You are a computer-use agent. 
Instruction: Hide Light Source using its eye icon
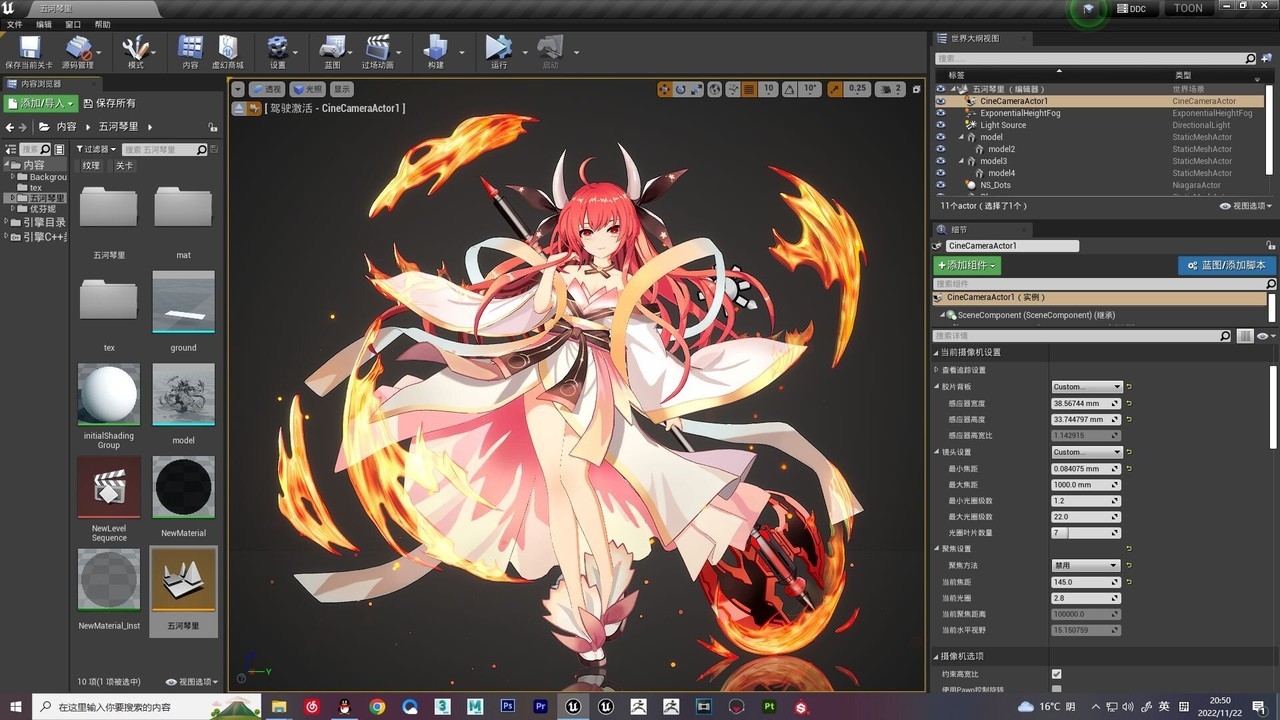(940, 125)
